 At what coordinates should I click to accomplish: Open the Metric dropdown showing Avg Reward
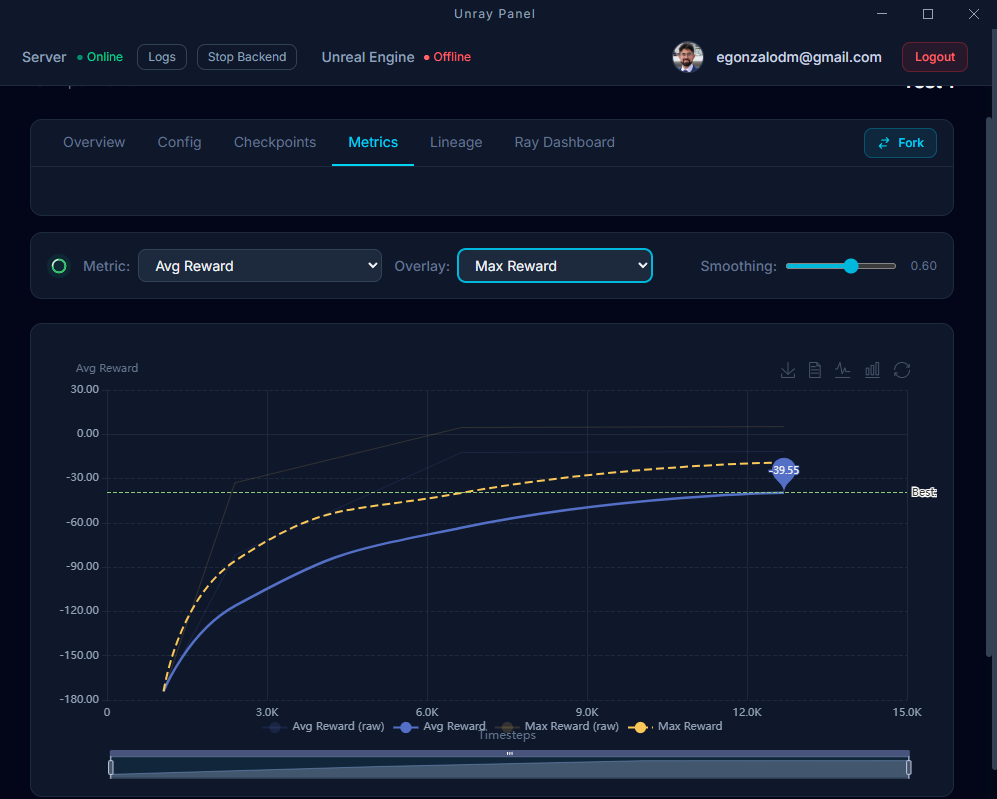point(260,266)
